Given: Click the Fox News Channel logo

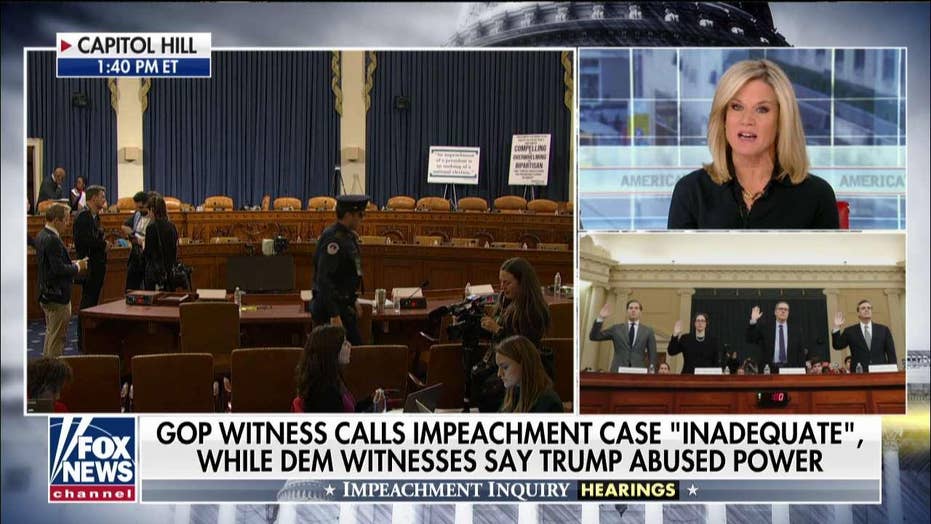Looking at the screenshot, I should pyautogui.click(x=93, y=459).
